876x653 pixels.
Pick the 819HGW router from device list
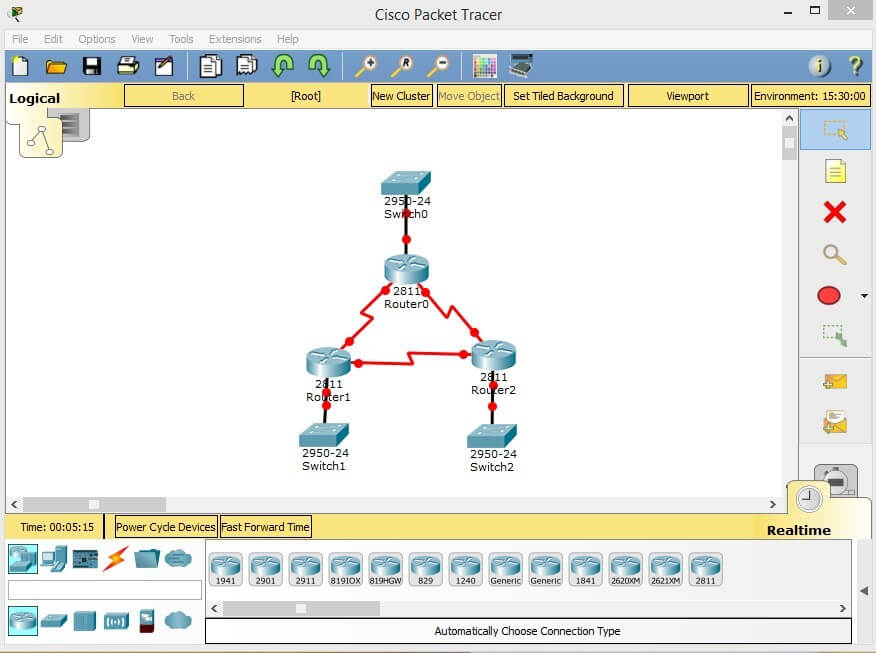[x=385, y=569]
